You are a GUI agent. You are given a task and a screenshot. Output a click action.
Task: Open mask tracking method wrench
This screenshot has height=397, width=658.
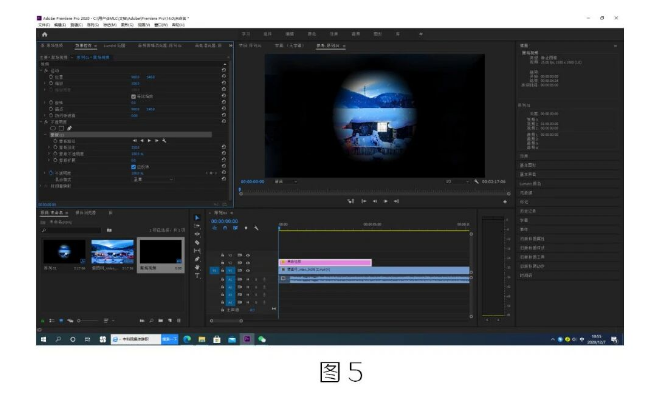[x=164, y=141]
